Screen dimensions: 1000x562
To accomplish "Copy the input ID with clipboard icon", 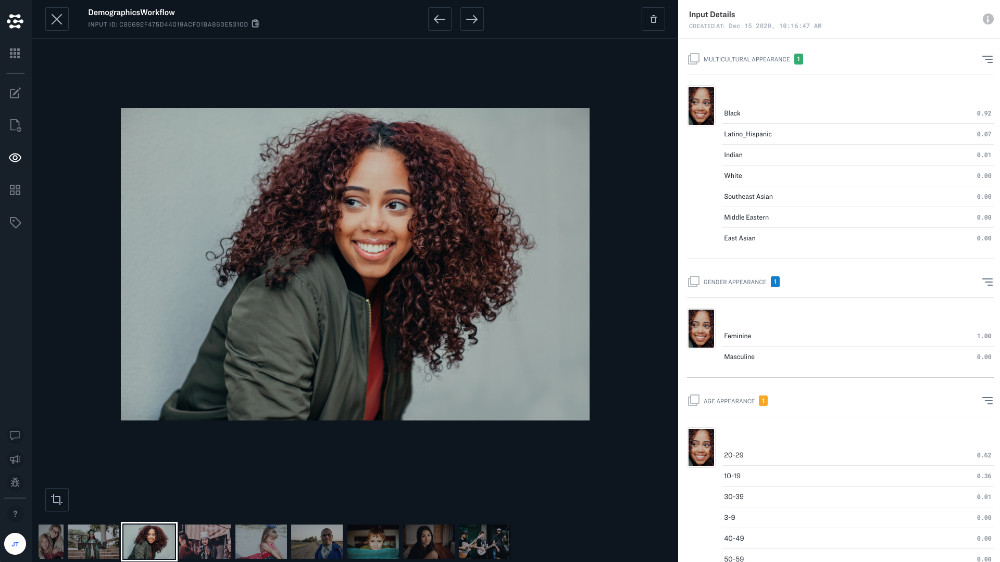I will 255,24.
